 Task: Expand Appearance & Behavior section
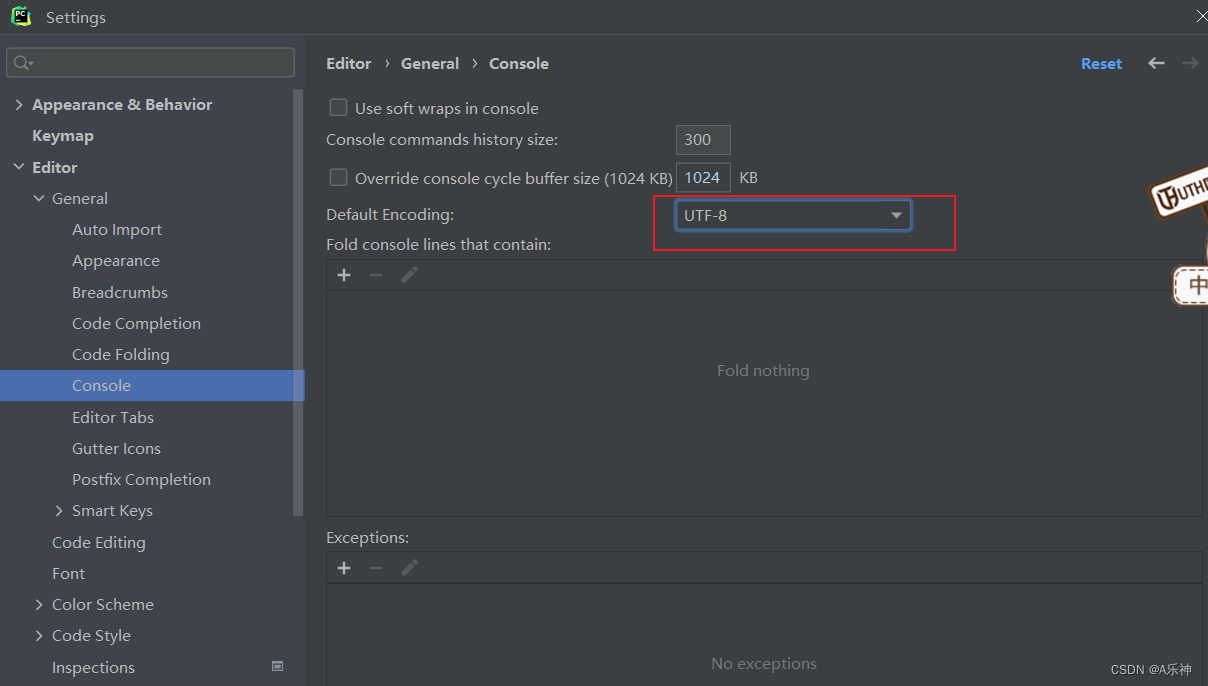pos(19,105)
